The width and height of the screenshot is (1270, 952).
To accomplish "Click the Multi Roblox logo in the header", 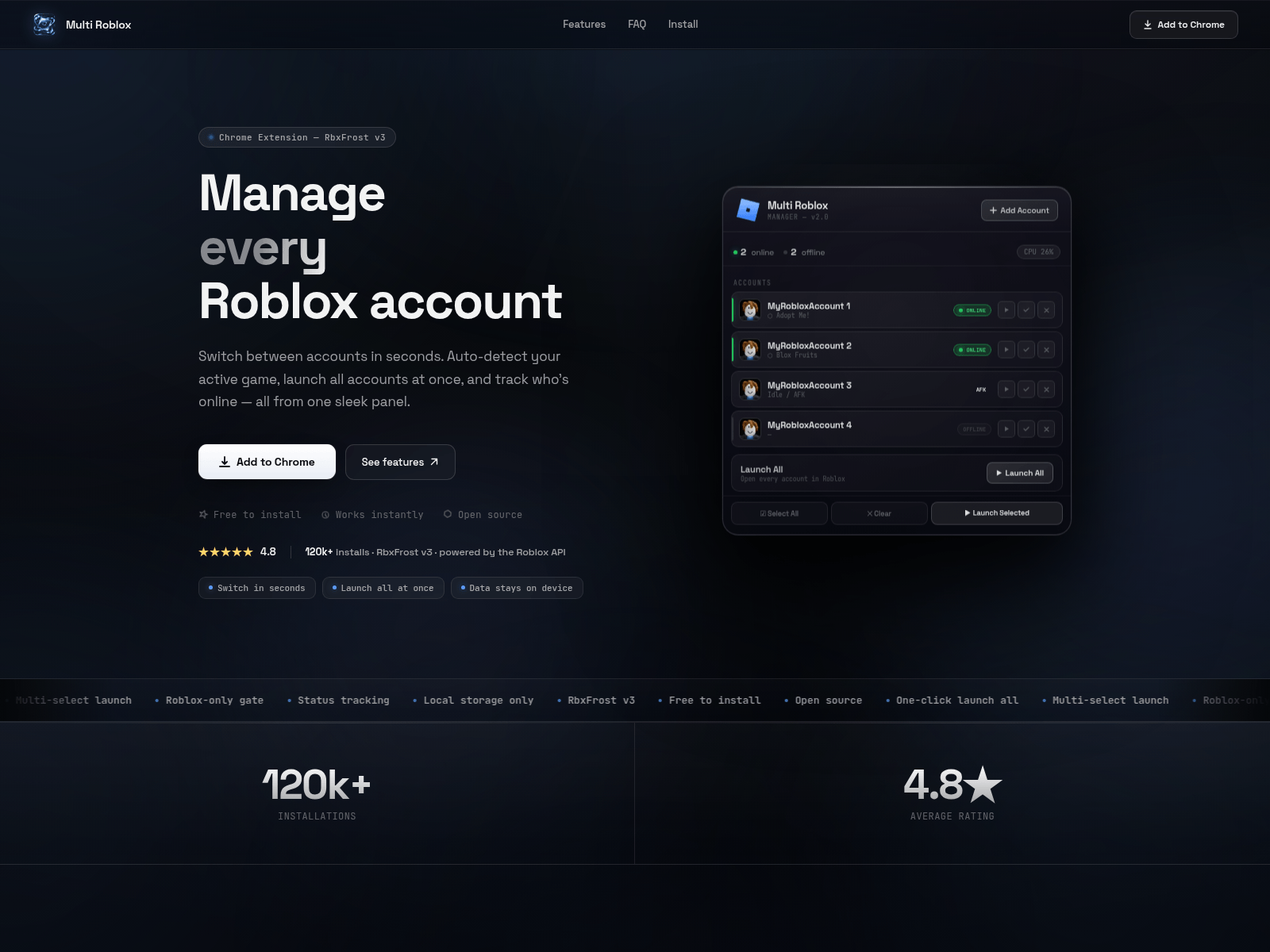I will (44, 25).
